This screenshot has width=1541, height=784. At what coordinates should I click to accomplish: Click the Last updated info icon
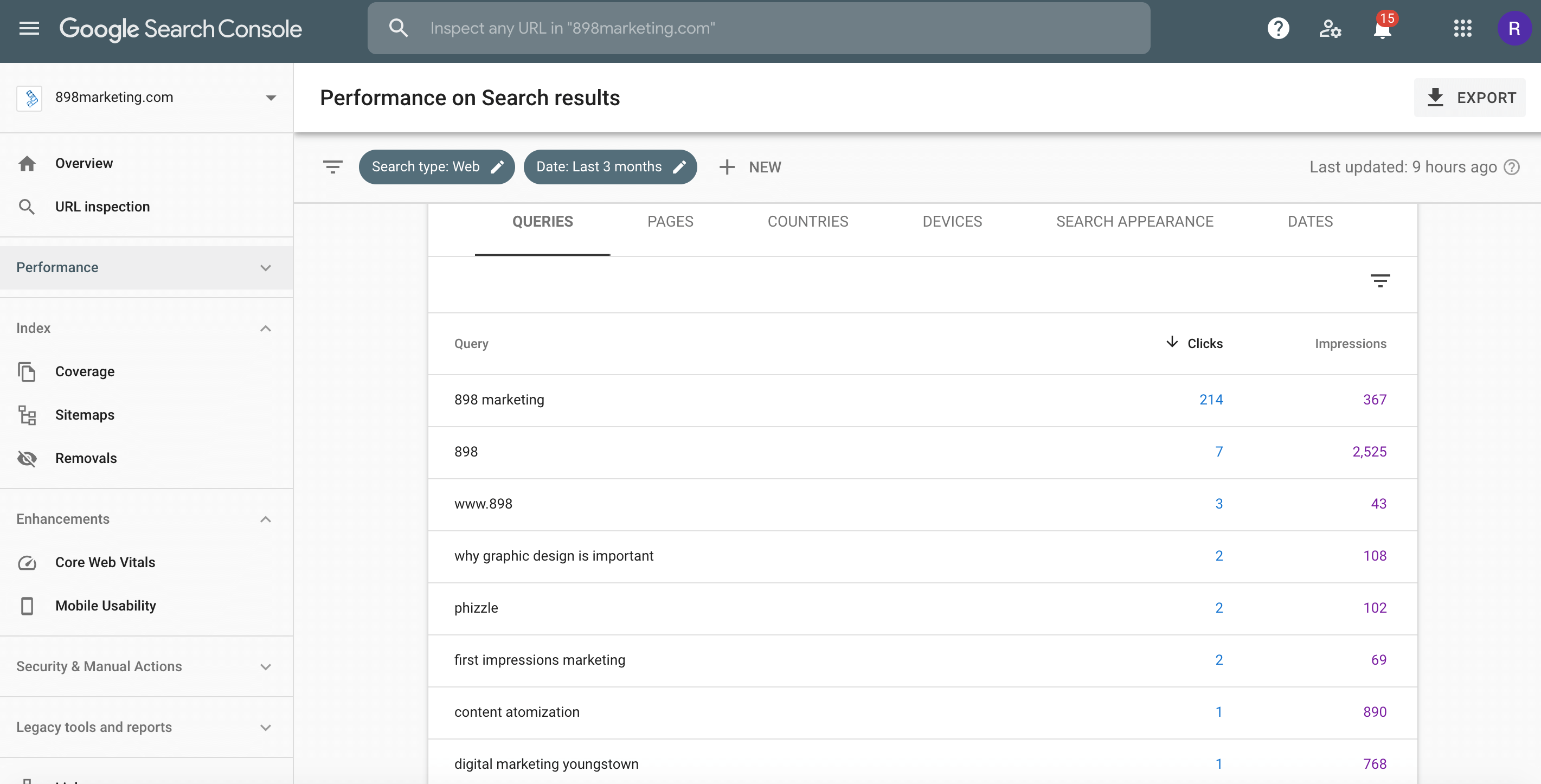coord(1512,167)
